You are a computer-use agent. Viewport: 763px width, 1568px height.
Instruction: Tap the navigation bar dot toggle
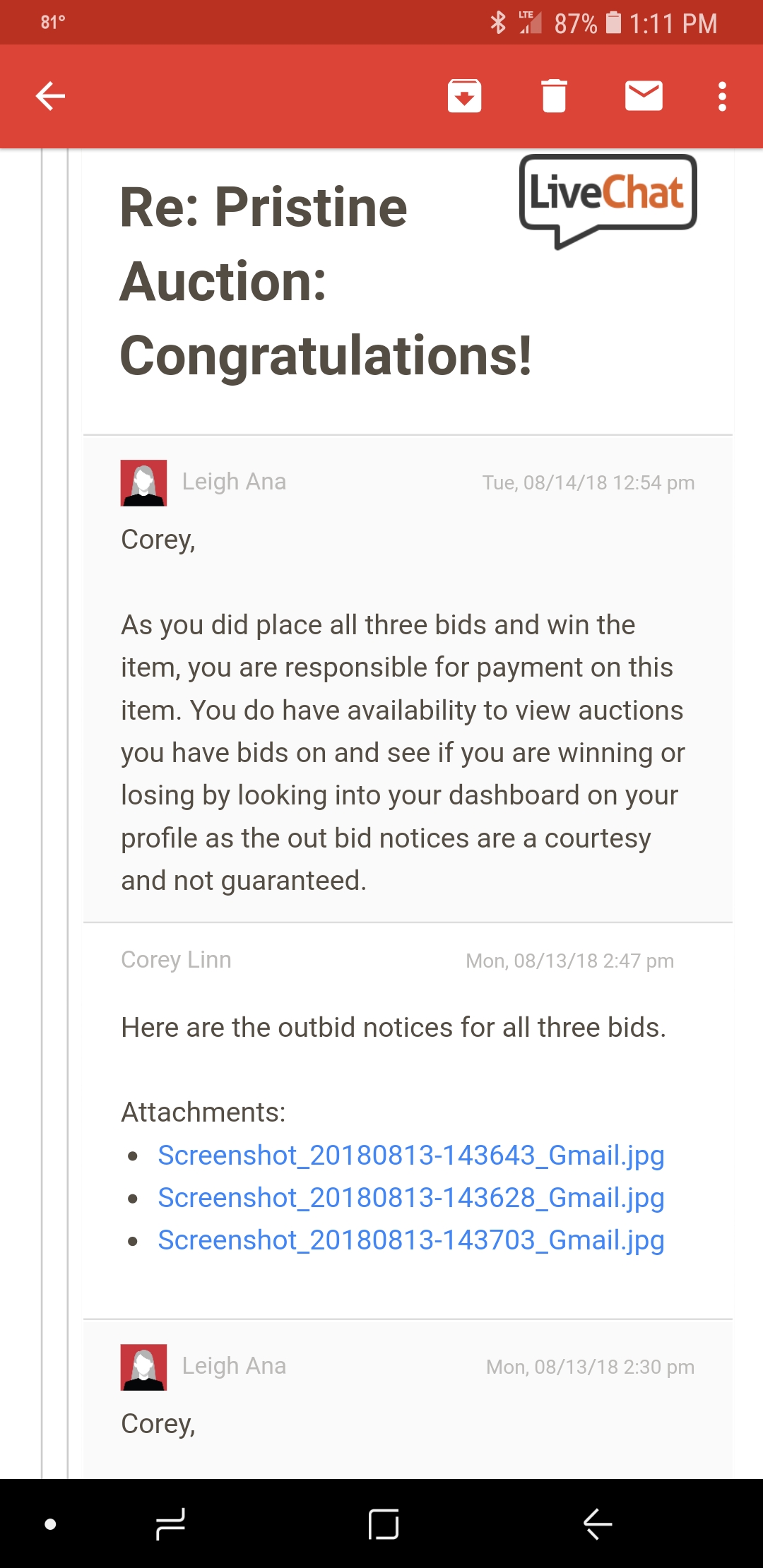pyautogui.click(x=50, y=1524)
